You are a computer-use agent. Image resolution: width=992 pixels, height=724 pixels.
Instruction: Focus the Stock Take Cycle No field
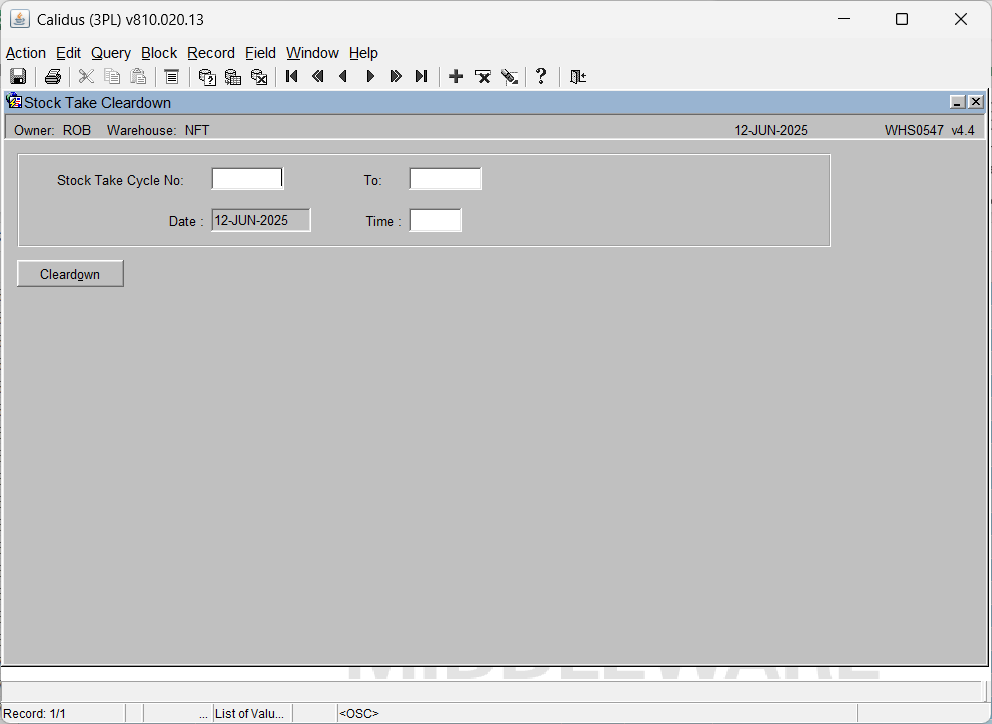[247, 179]
